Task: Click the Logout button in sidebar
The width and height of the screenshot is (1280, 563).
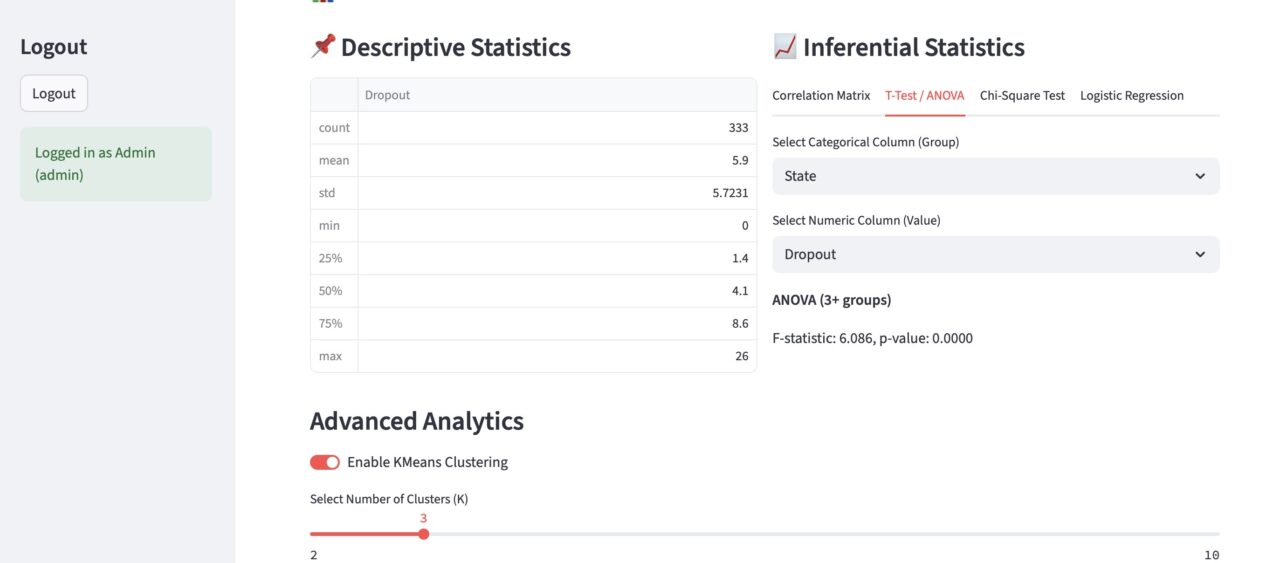Action: (x=54, y=93)
